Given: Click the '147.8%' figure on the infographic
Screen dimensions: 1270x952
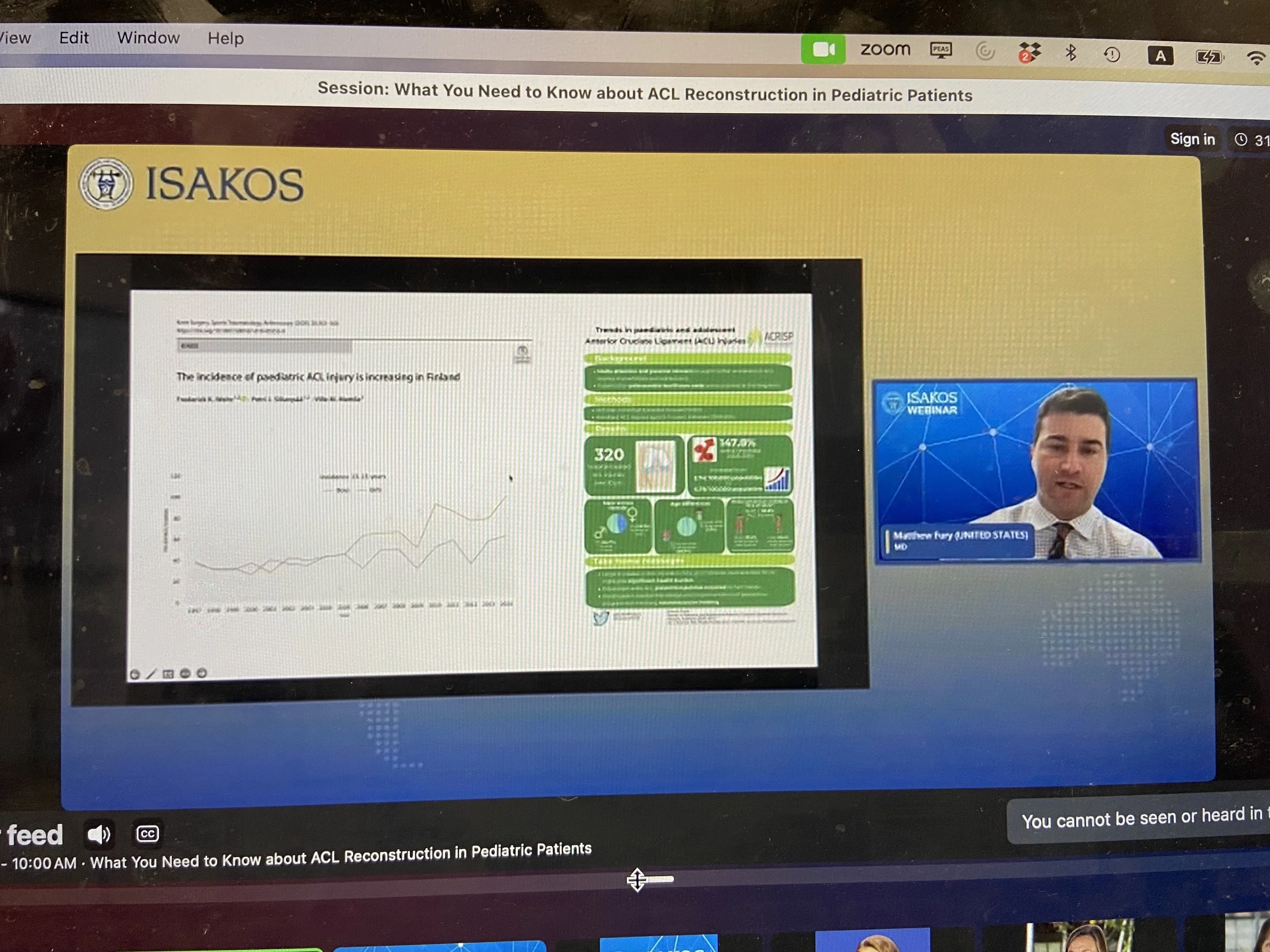Looking at the screenshot, I should pos(737,442).
